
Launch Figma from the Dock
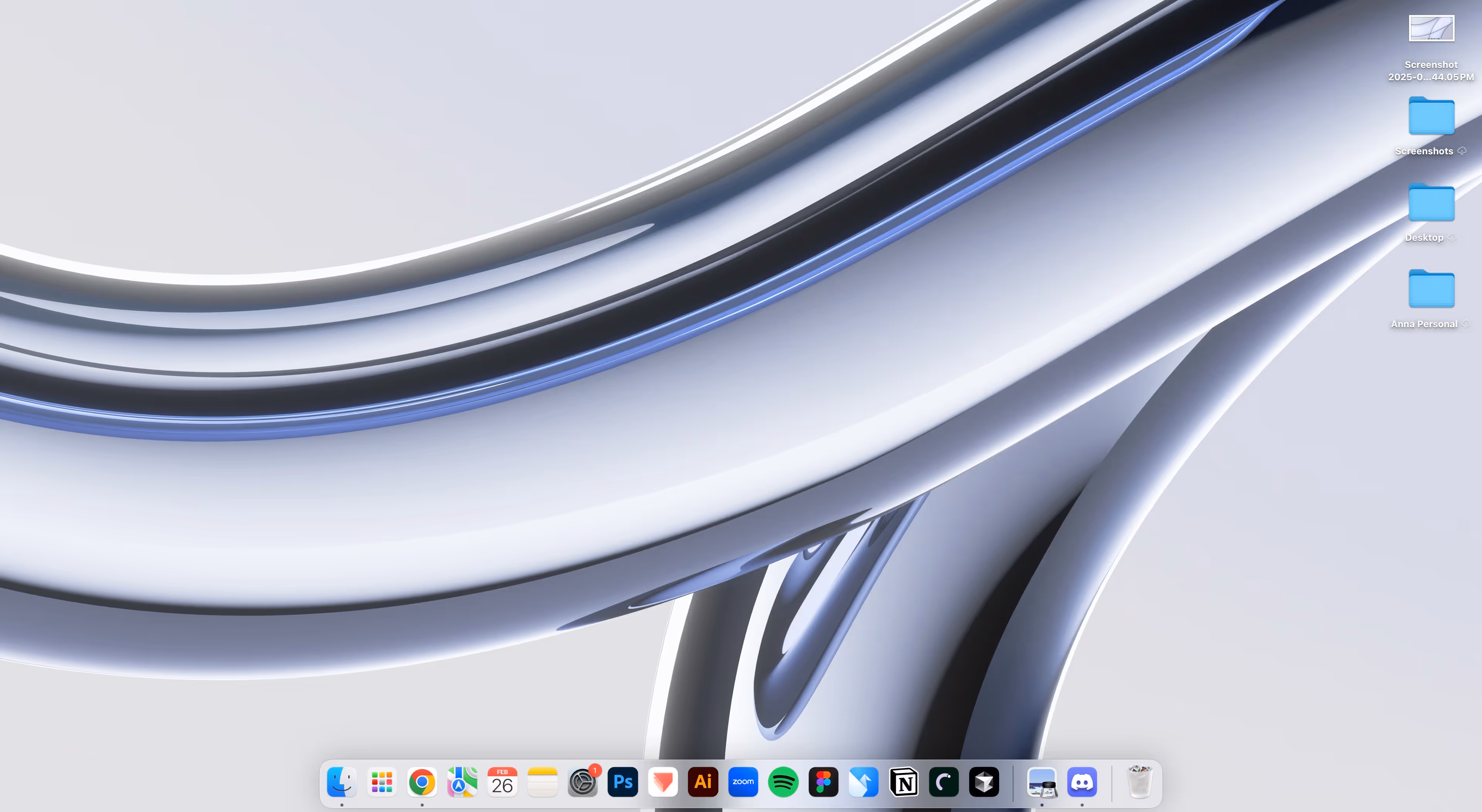[823, 782]
